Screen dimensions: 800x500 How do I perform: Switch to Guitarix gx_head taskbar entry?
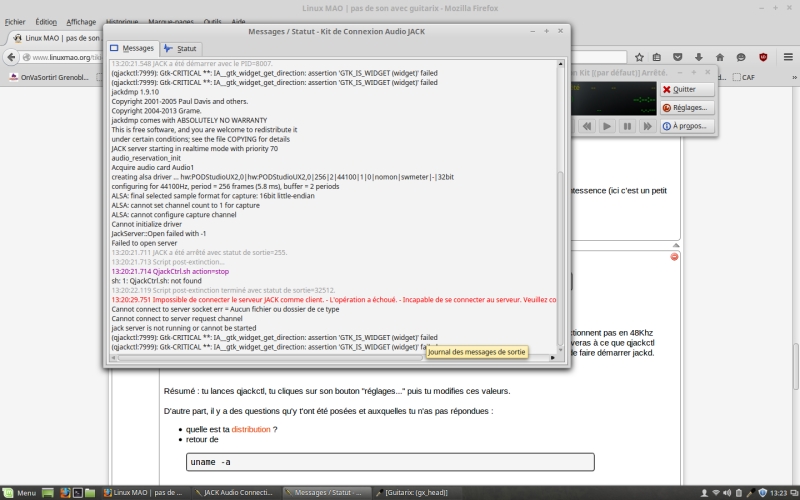click(x=414, y=493)
